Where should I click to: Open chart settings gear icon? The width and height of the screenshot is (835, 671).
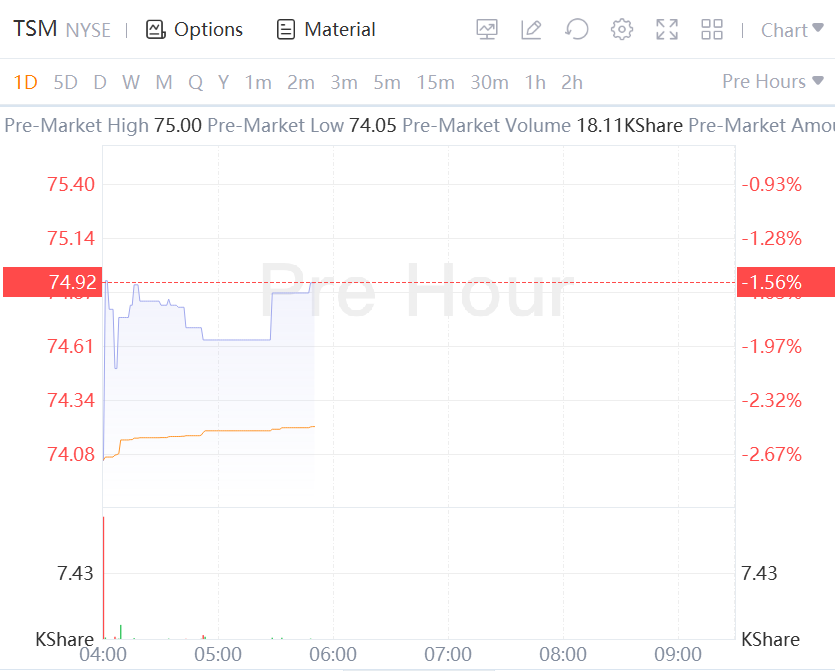coord(622,30)
